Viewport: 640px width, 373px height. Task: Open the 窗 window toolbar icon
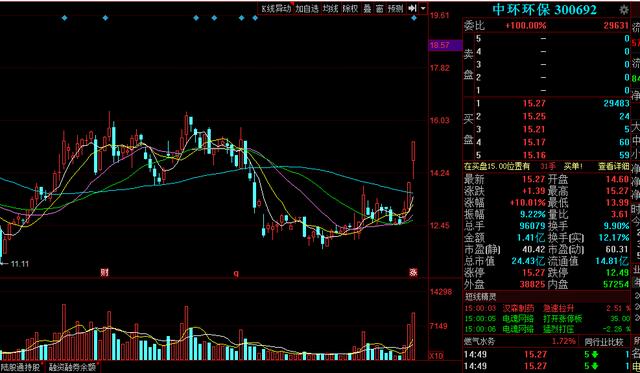380,8
